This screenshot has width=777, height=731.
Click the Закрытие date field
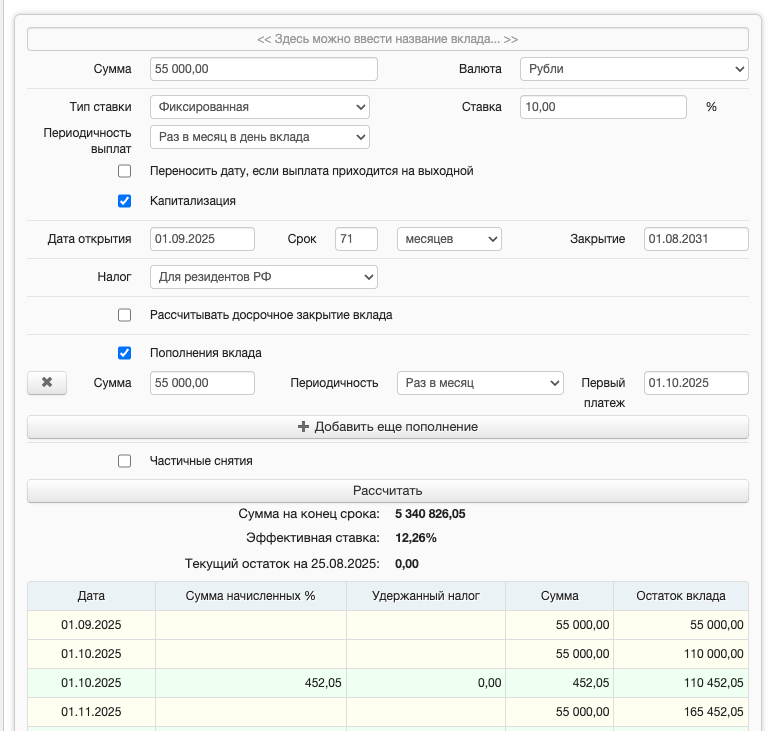(x=696, y=239)
